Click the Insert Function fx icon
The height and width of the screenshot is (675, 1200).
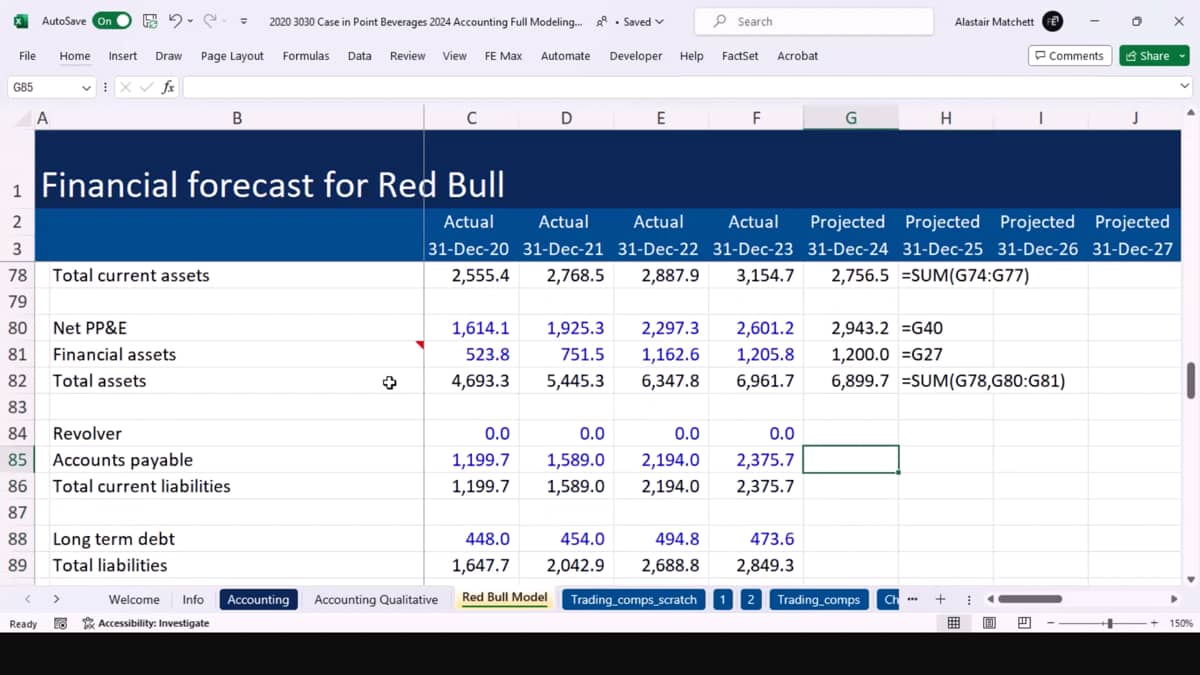(168, 87)
